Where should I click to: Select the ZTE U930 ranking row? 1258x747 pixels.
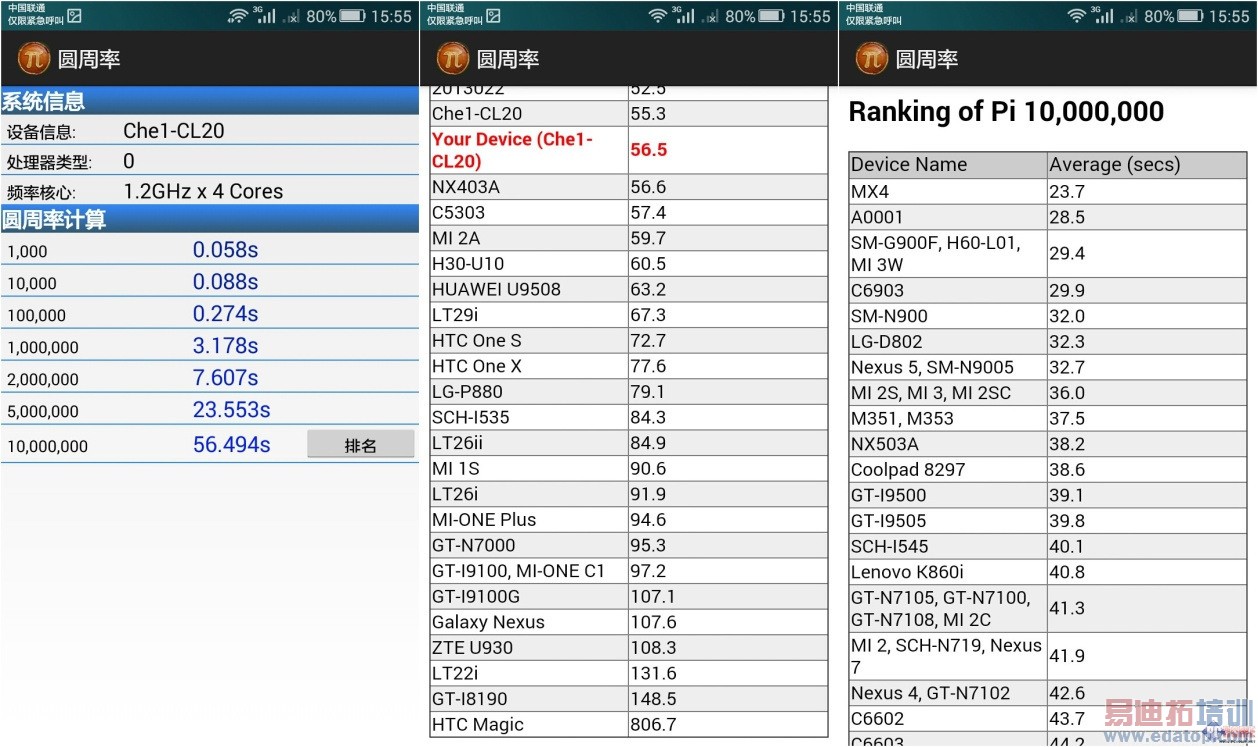pyautogui.click(x=629, y=647)
